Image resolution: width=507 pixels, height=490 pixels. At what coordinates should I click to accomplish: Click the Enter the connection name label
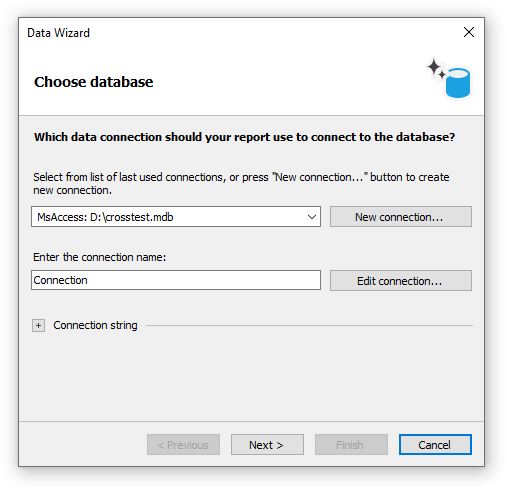click(x=99, y=257)
